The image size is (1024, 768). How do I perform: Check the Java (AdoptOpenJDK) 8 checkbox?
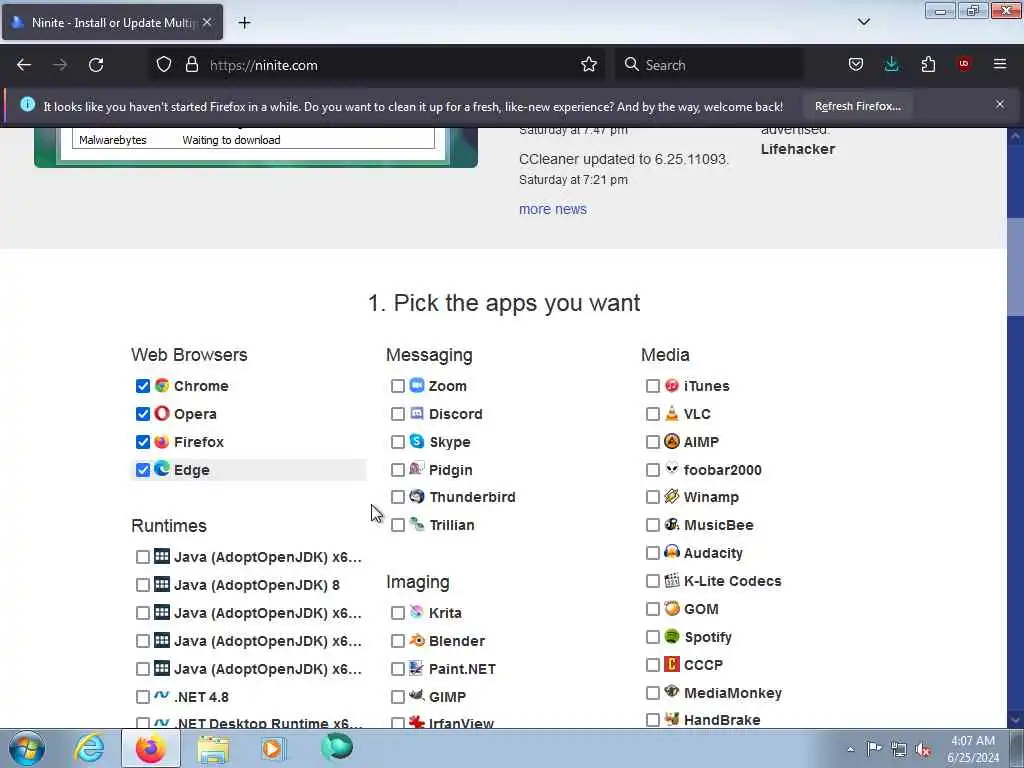[x=143, y=585]
